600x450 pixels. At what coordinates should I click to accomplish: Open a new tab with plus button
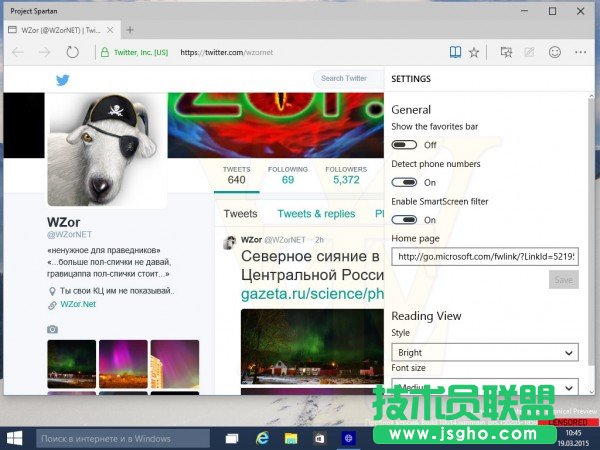pos(130,30)
